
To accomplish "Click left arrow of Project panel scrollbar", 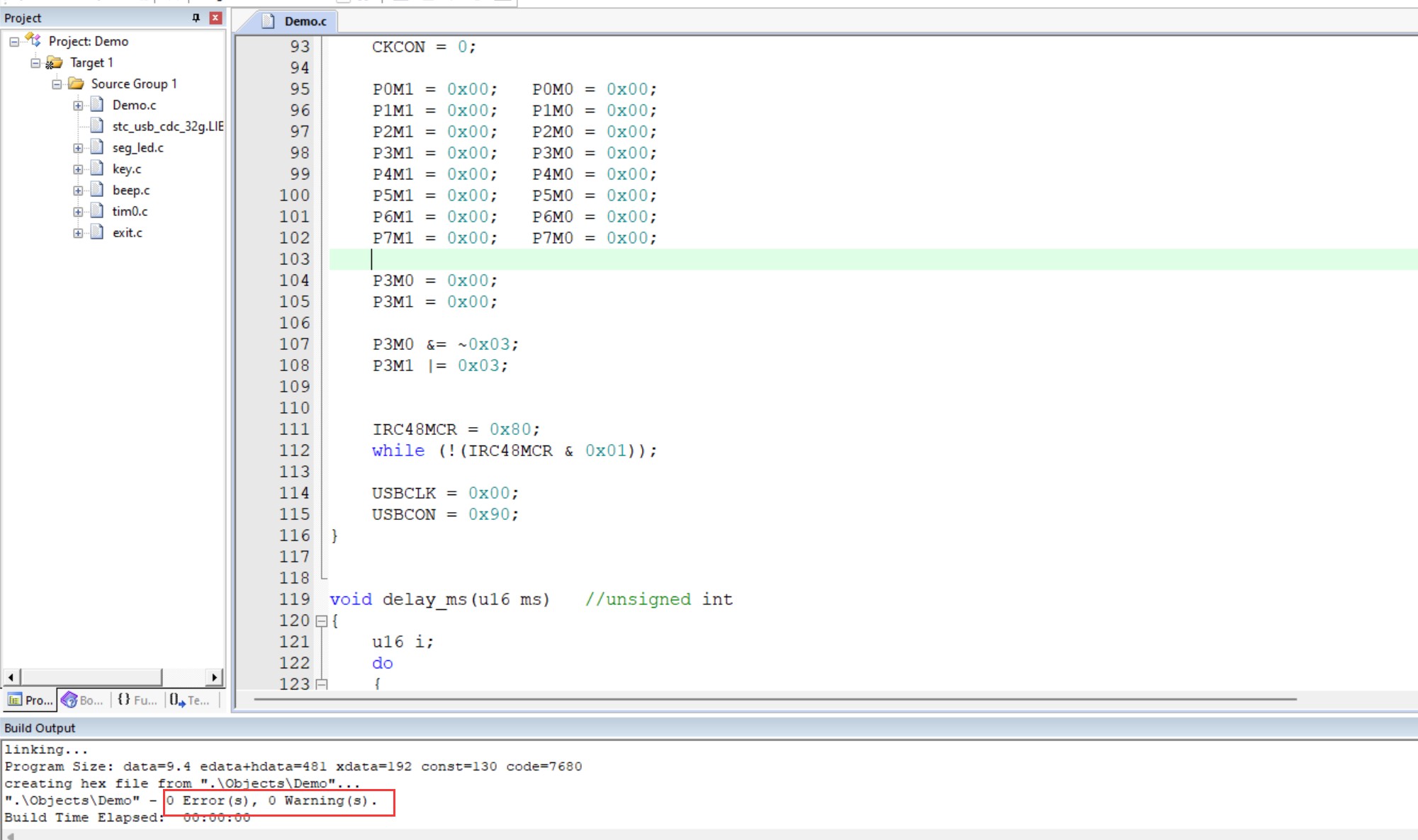I will 11,677.
